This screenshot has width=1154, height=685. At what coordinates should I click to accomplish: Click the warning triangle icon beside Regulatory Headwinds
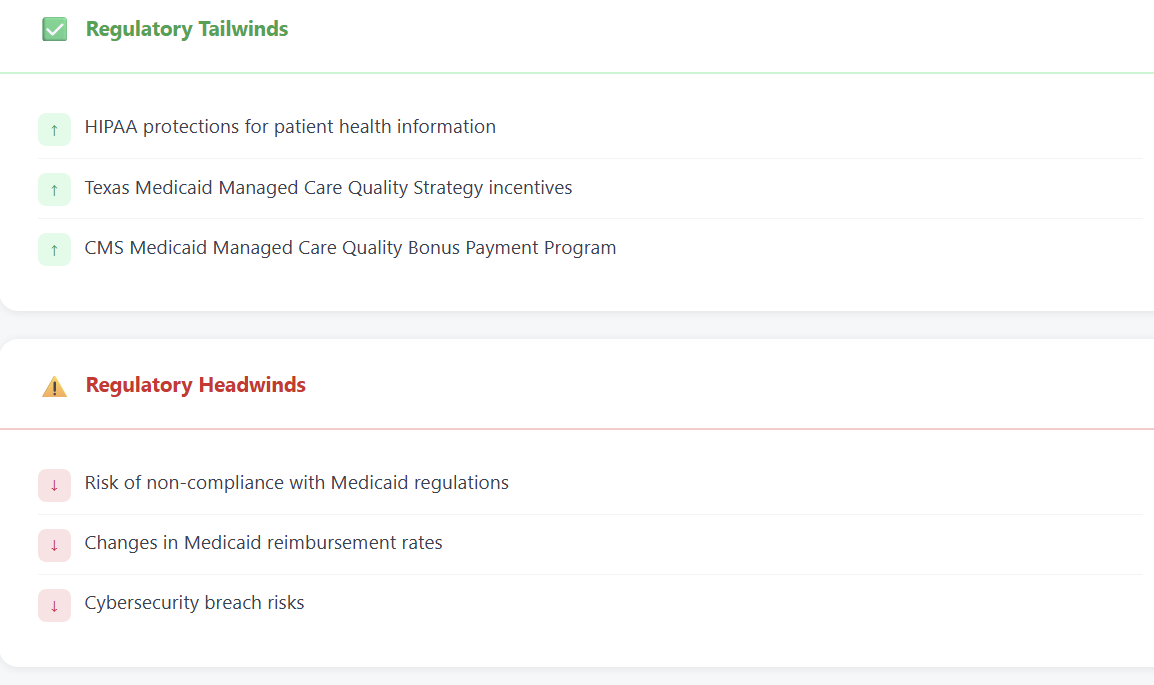coord(54,386)
